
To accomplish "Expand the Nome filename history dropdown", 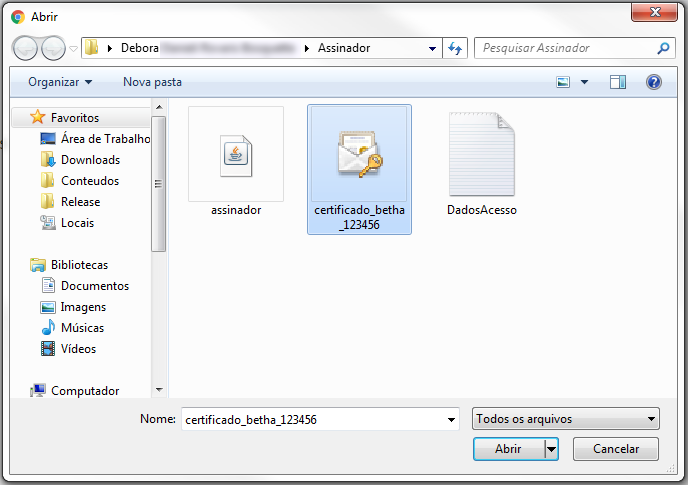I will [450, 420].
